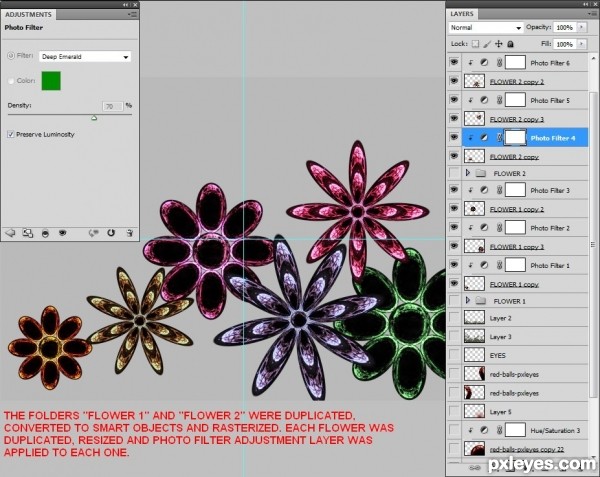Click the FLOWER 2 copy 2 layer thumbnail
This screenshot has width=600, height=477.
click(474, 81)
